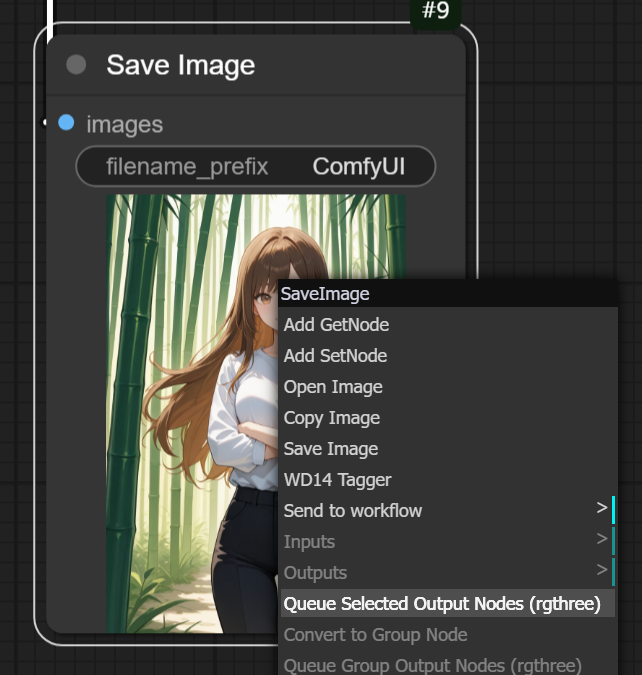
Task: Select the Save Image node title
Action: coord(180,65)
